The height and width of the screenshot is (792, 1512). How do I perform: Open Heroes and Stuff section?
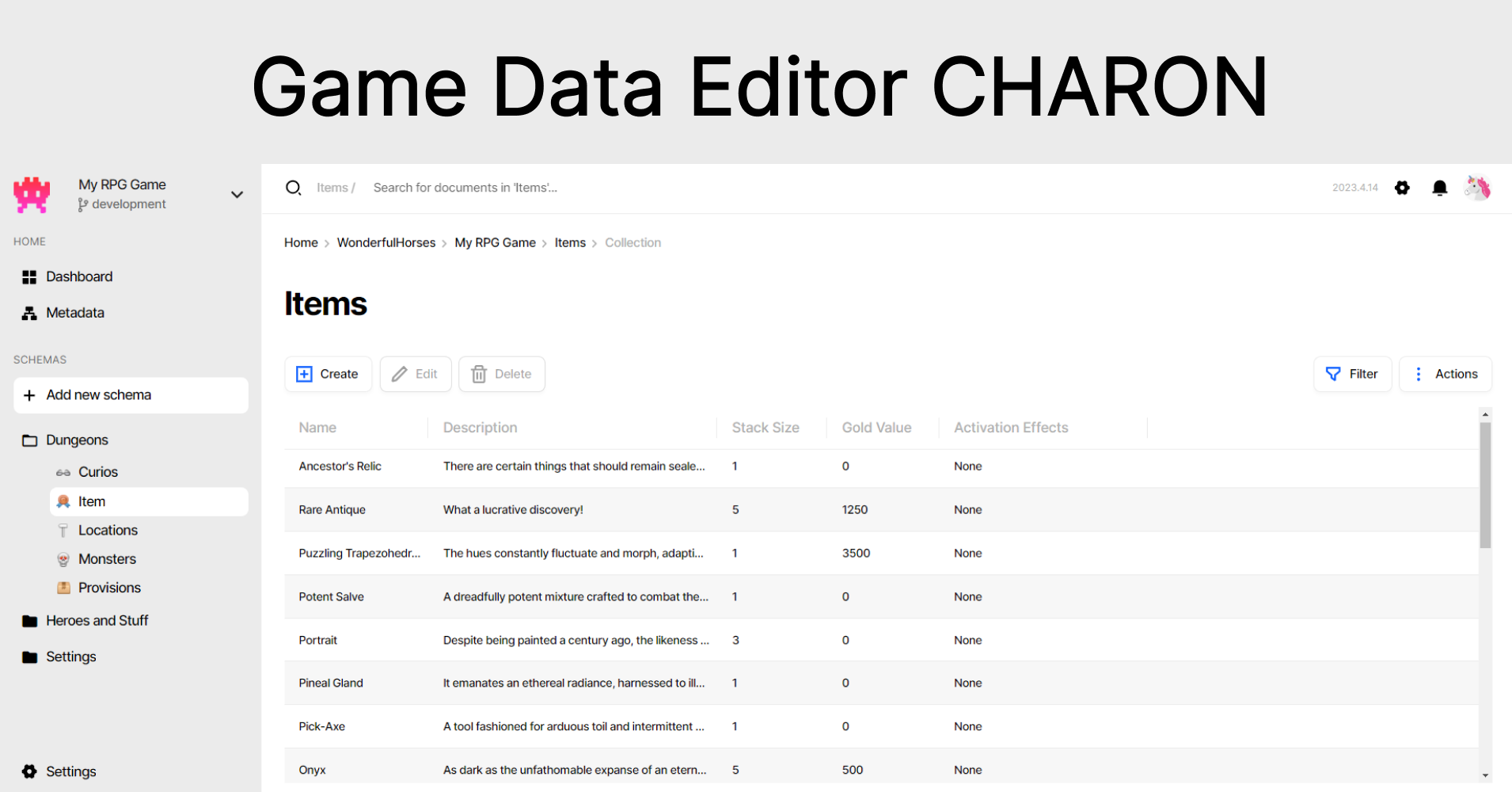[97, 620]
